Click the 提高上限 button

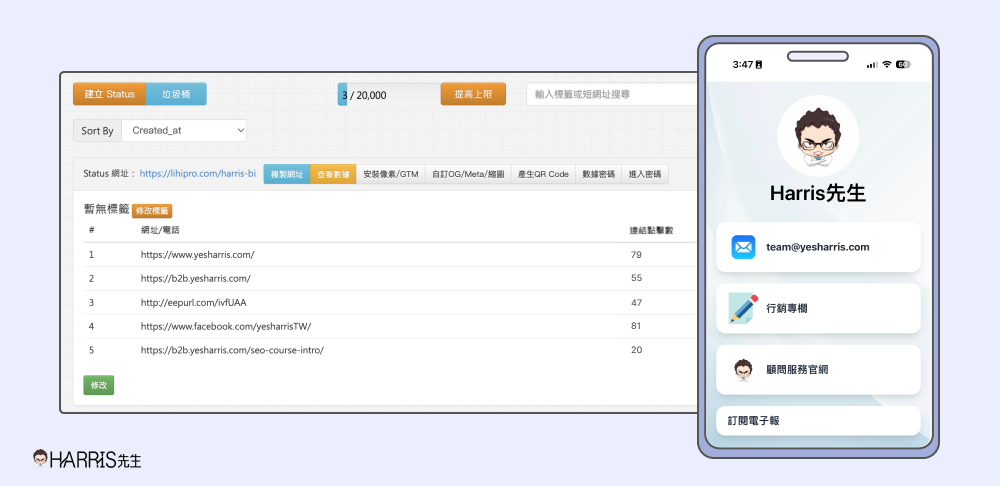click(x=473, y=94)
